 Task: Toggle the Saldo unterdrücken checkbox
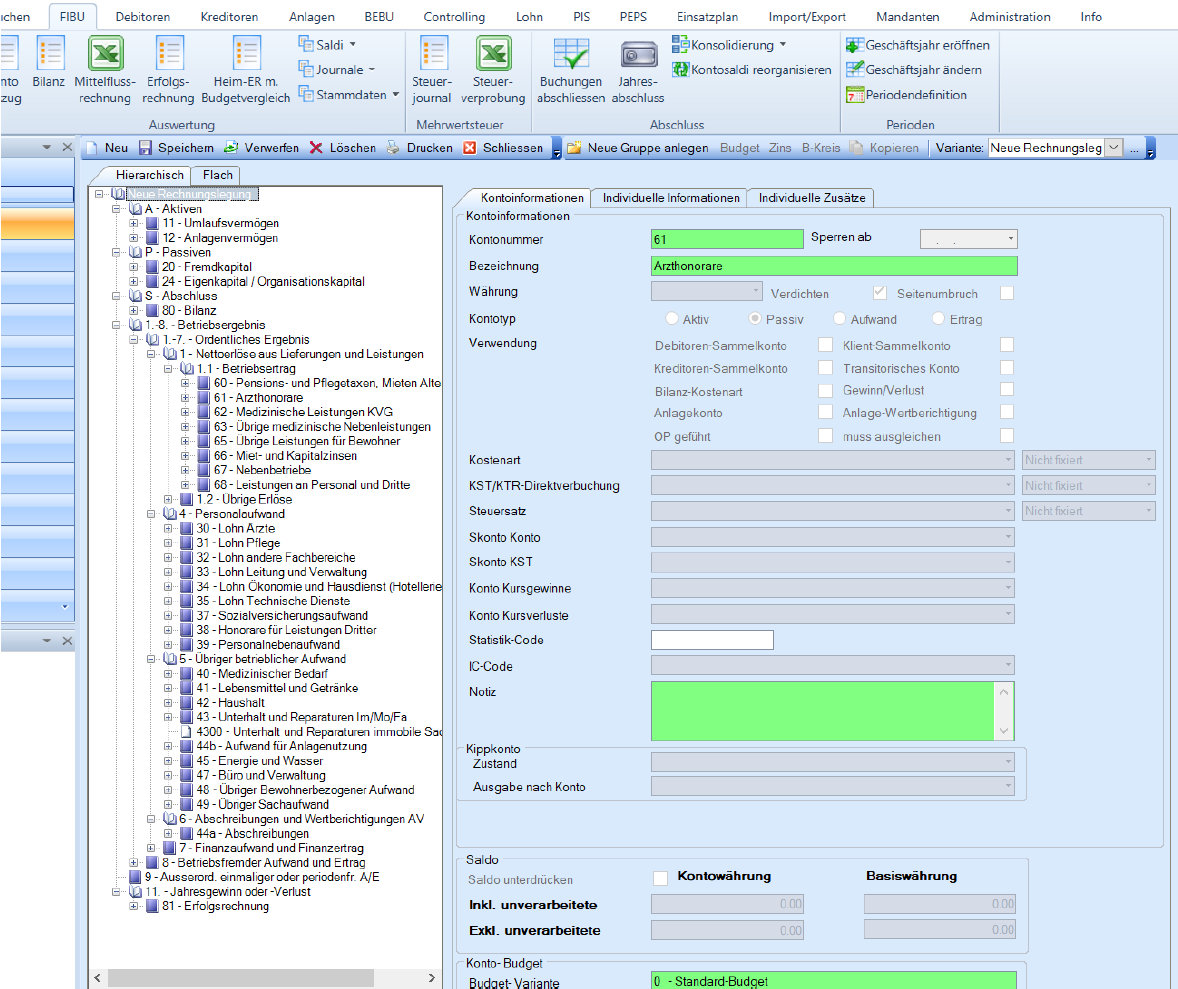point(660,878)
